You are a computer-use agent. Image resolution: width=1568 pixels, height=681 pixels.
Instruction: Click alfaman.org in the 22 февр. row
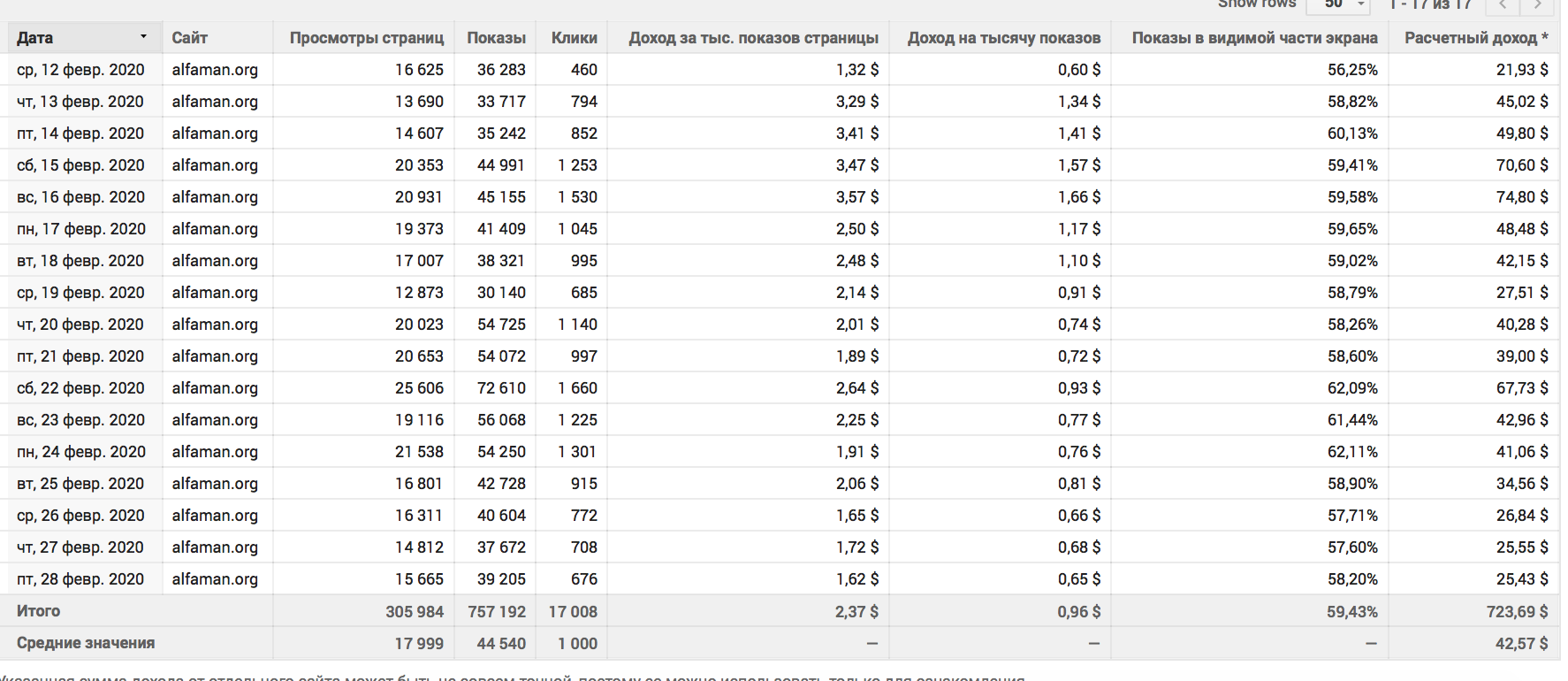coord(215,388)
